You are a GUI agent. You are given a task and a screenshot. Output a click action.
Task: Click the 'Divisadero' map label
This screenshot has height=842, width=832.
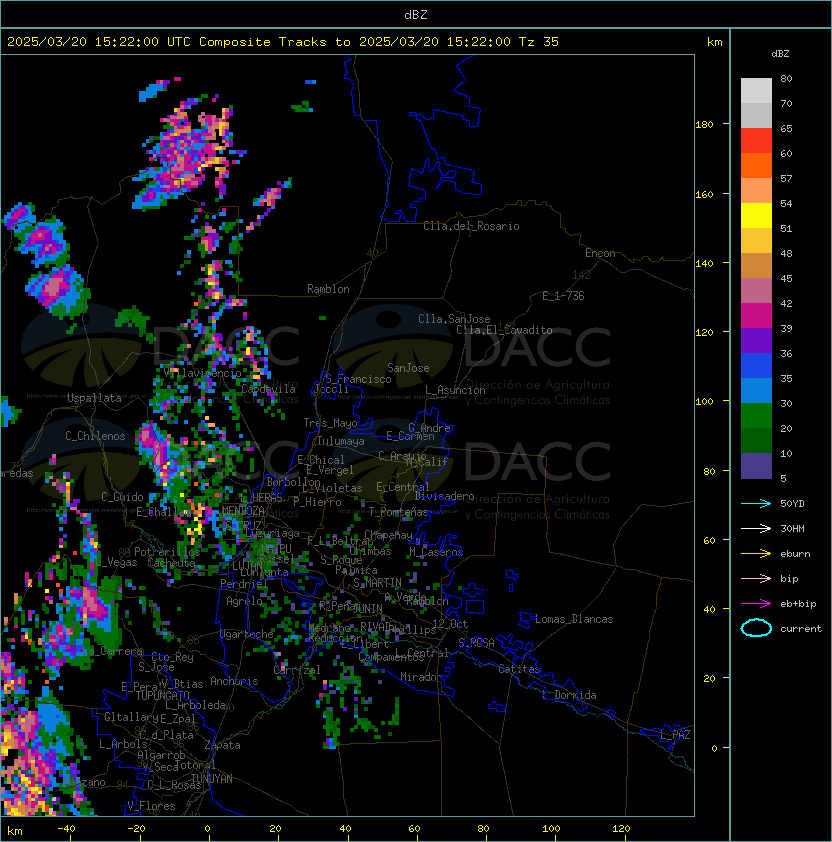445,496
